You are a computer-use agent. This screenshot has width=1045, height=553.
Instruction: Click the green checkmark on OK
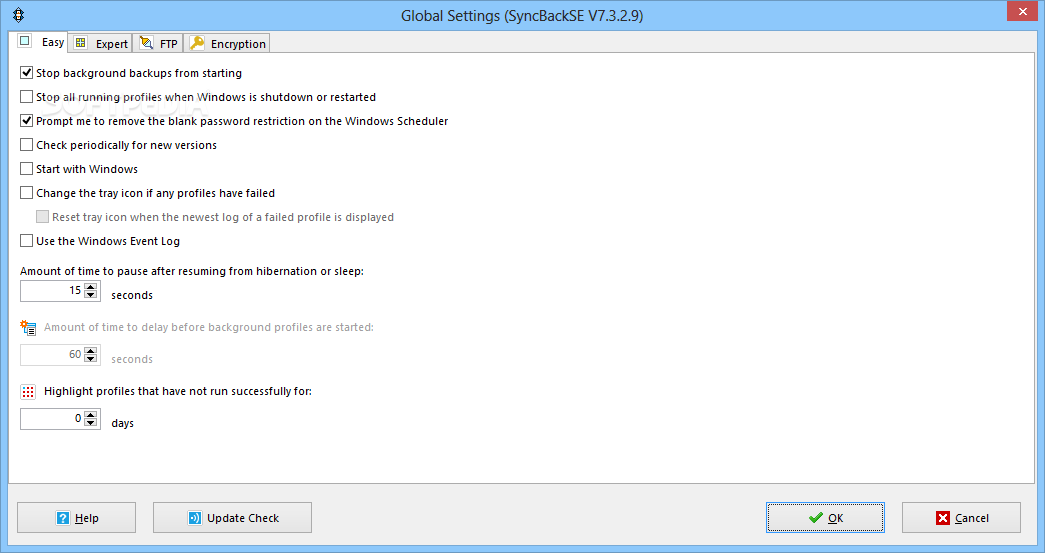click(x=816, y=518)
